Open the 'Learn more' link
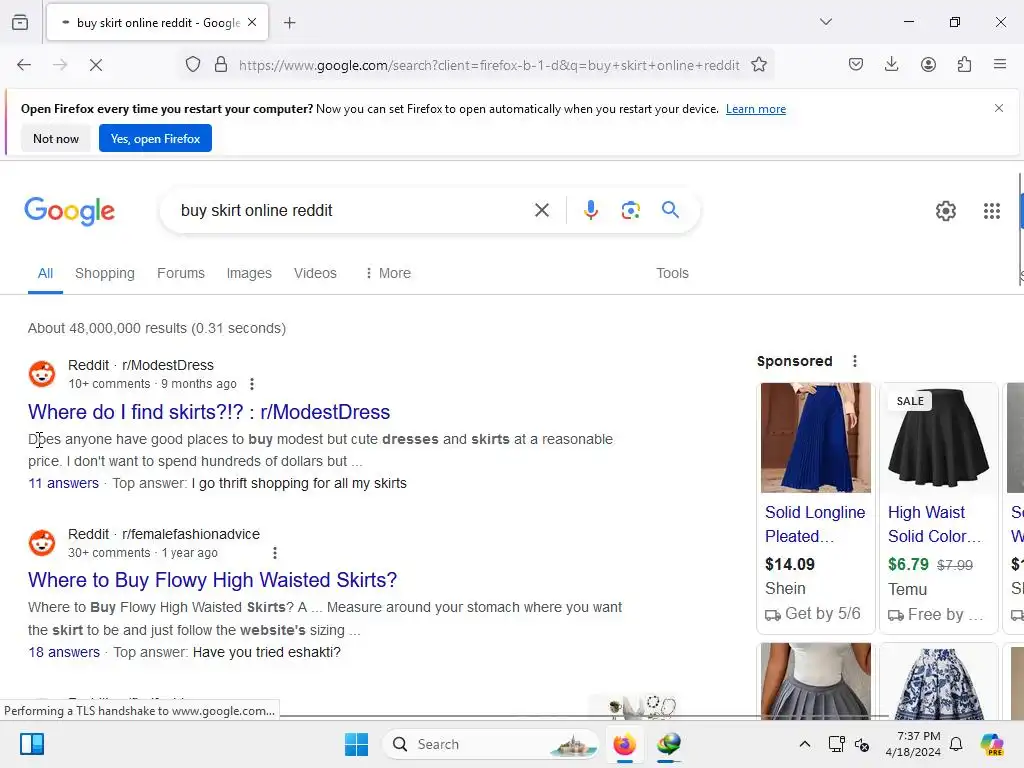Viewport: 1024px width, 768px height. coord(756,109)
